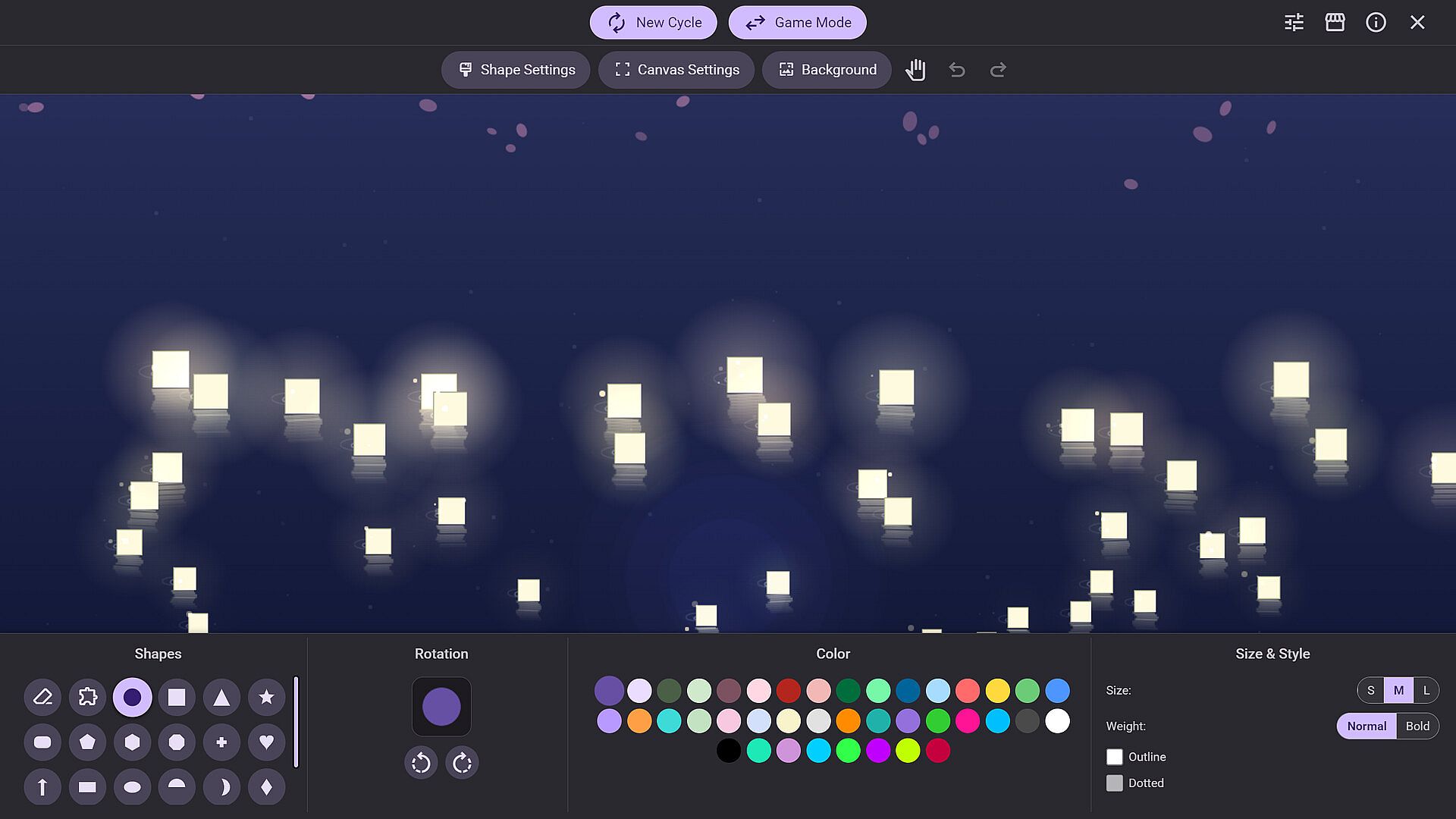Click the undo arrow
The image size is (1456, 819).
tap(957, 70)
